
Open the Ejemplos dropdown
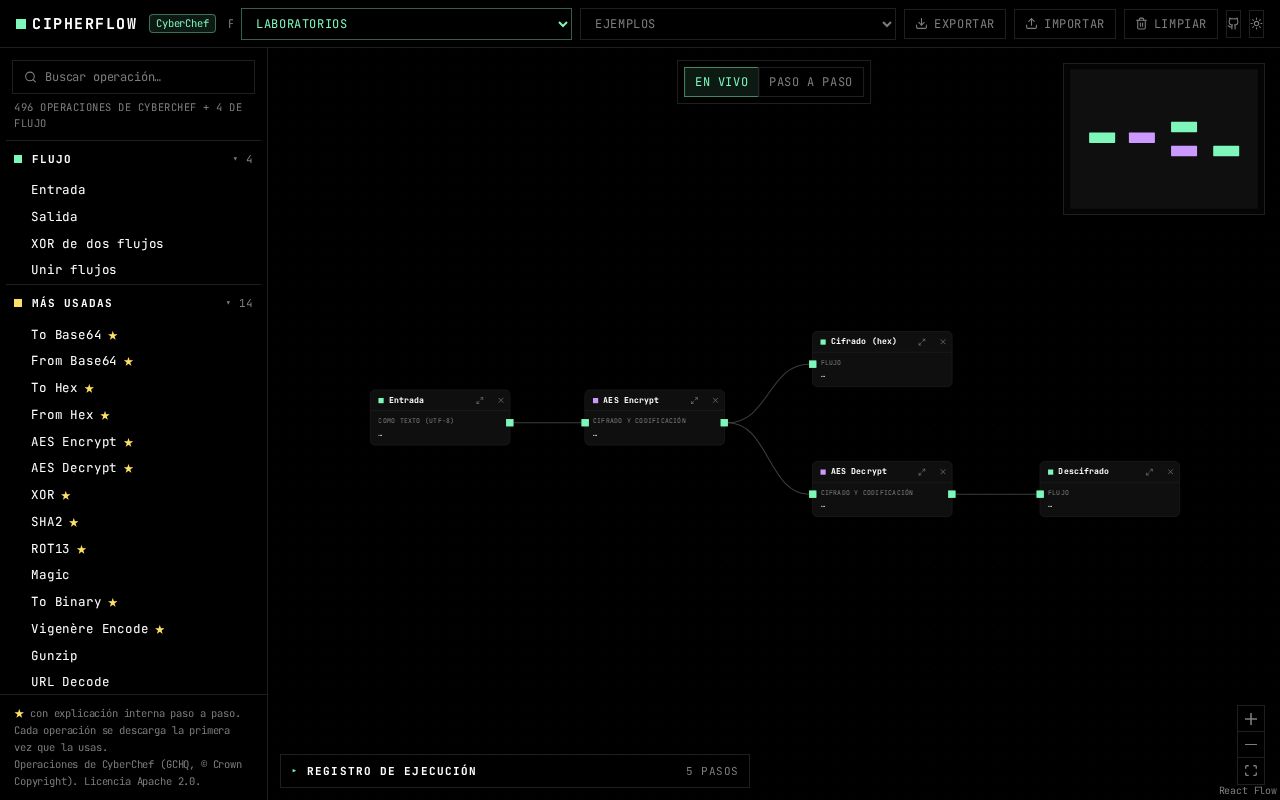tap(738, 24)
